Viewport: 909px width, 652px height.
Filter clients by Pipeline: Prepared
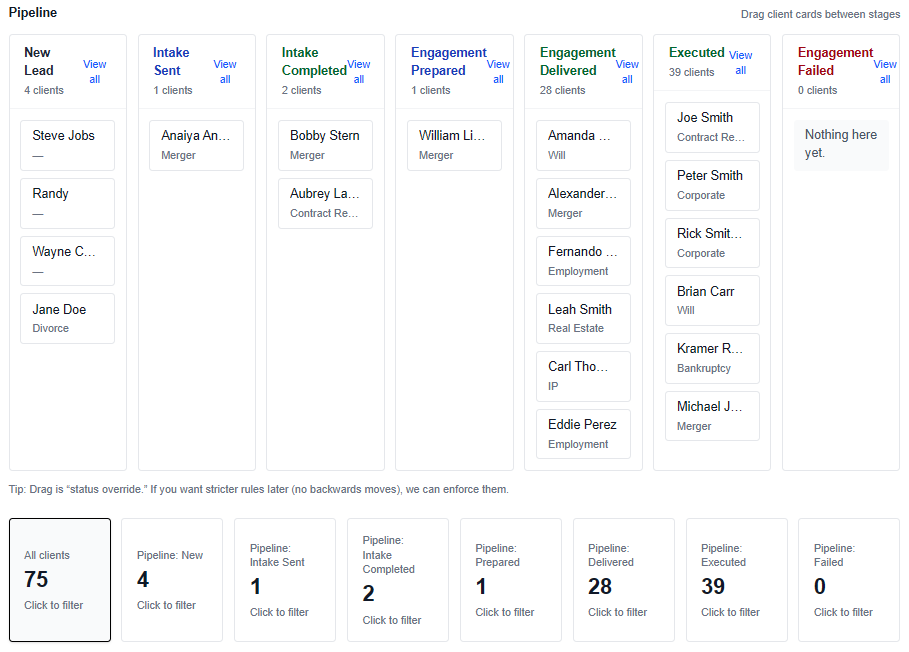[x=511, y=580]
